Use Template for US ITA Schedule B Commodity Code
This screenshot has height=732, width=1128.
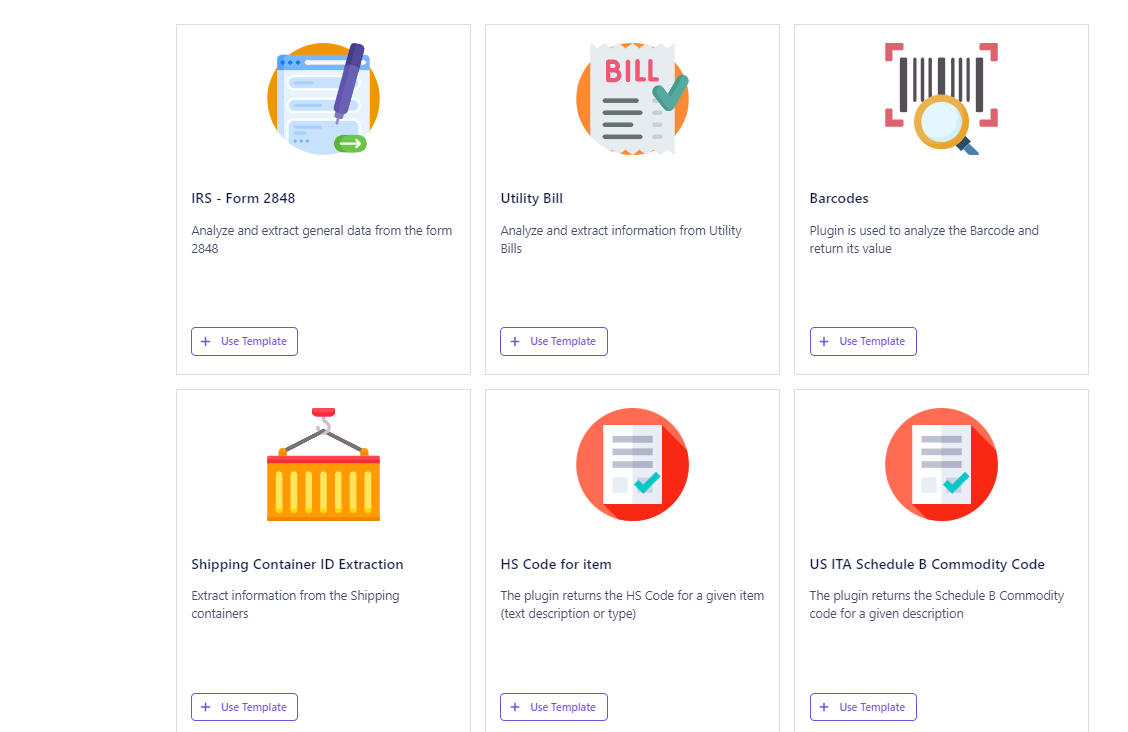point(863,707)
